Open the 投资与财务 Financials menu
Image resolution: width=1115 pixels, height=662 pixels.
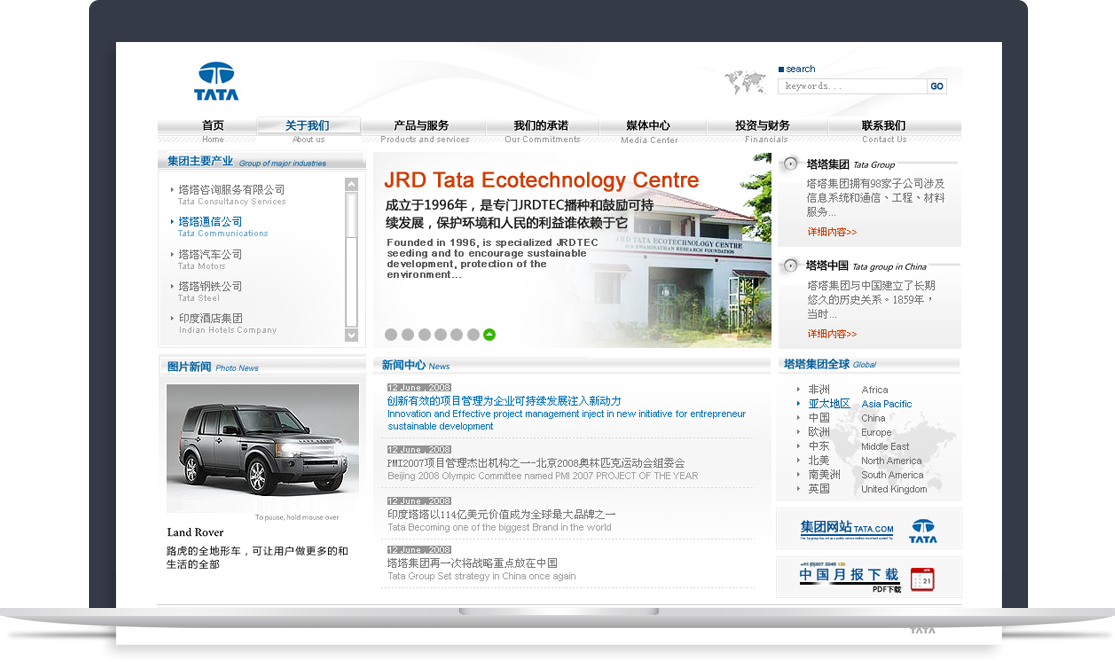(x=765, y=130)
